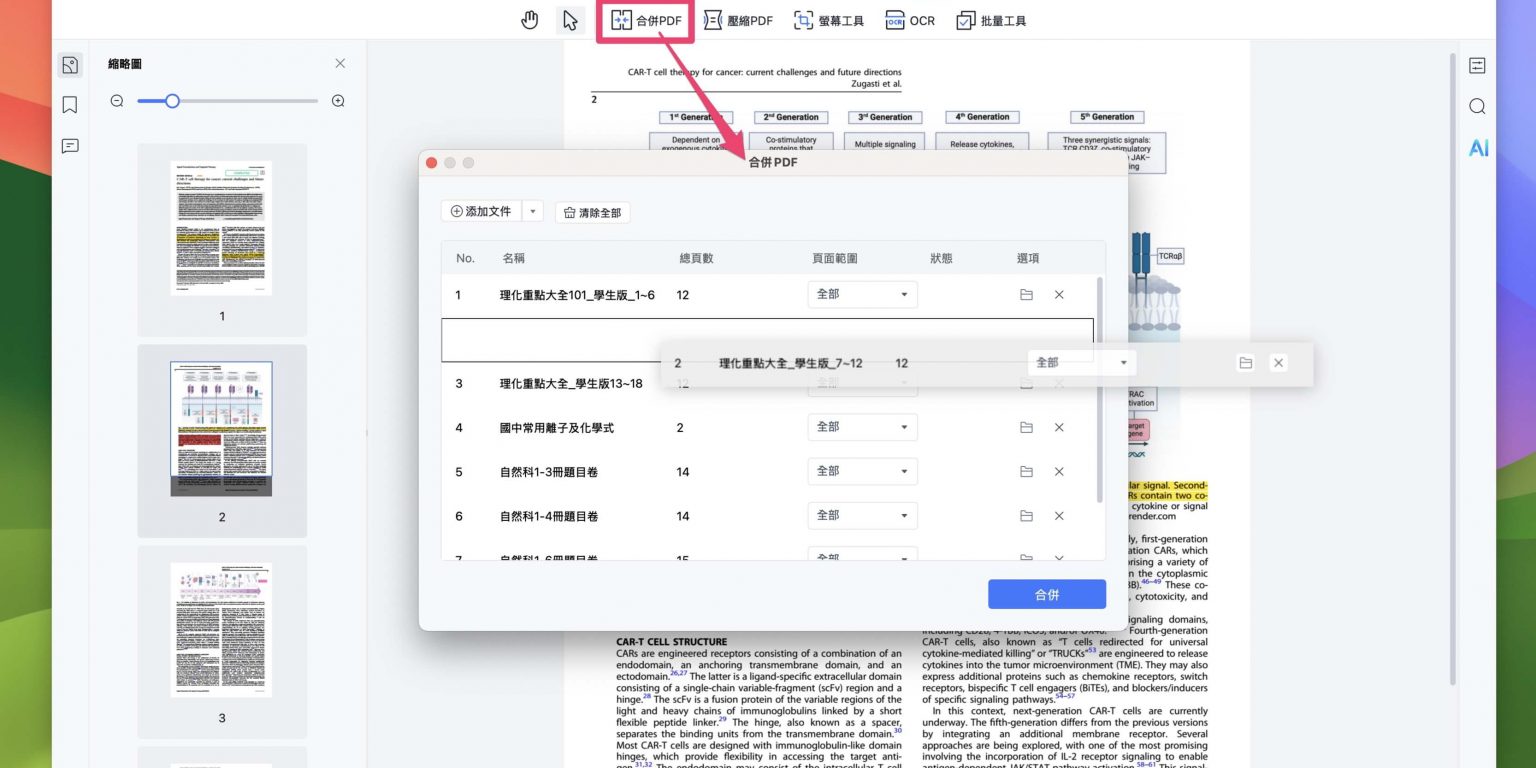Open the 壓縮PDF tool
The image size is (1536, 768).
point(738,21)
